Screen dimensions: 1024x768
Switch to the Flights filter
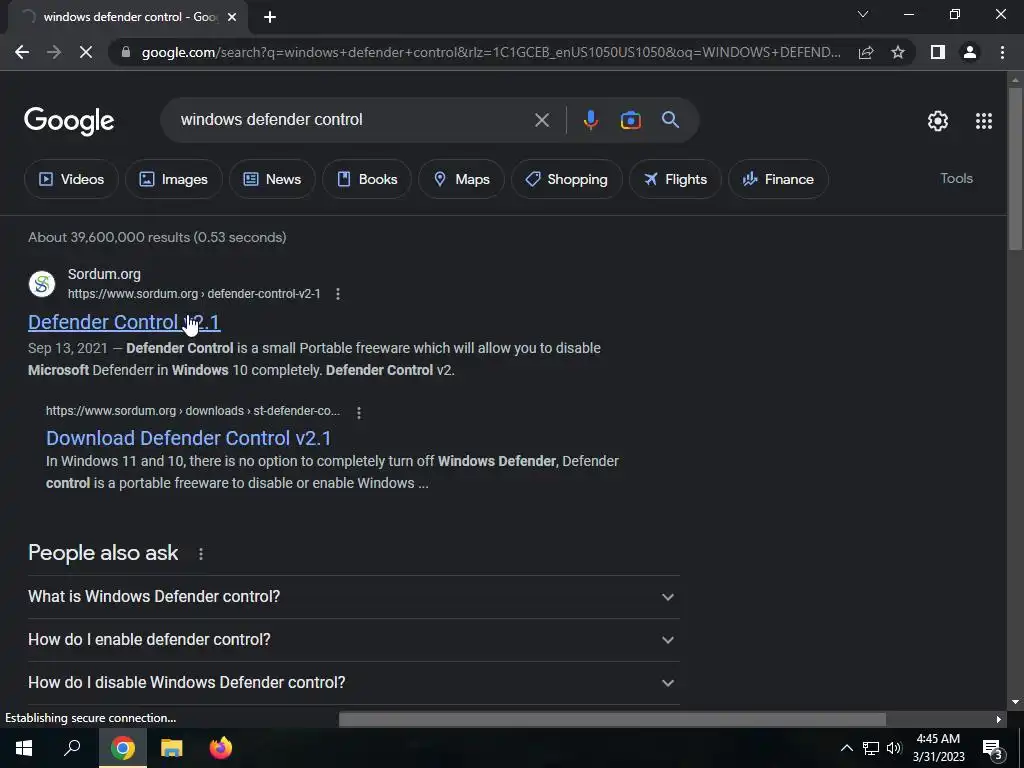coord(675,179)
